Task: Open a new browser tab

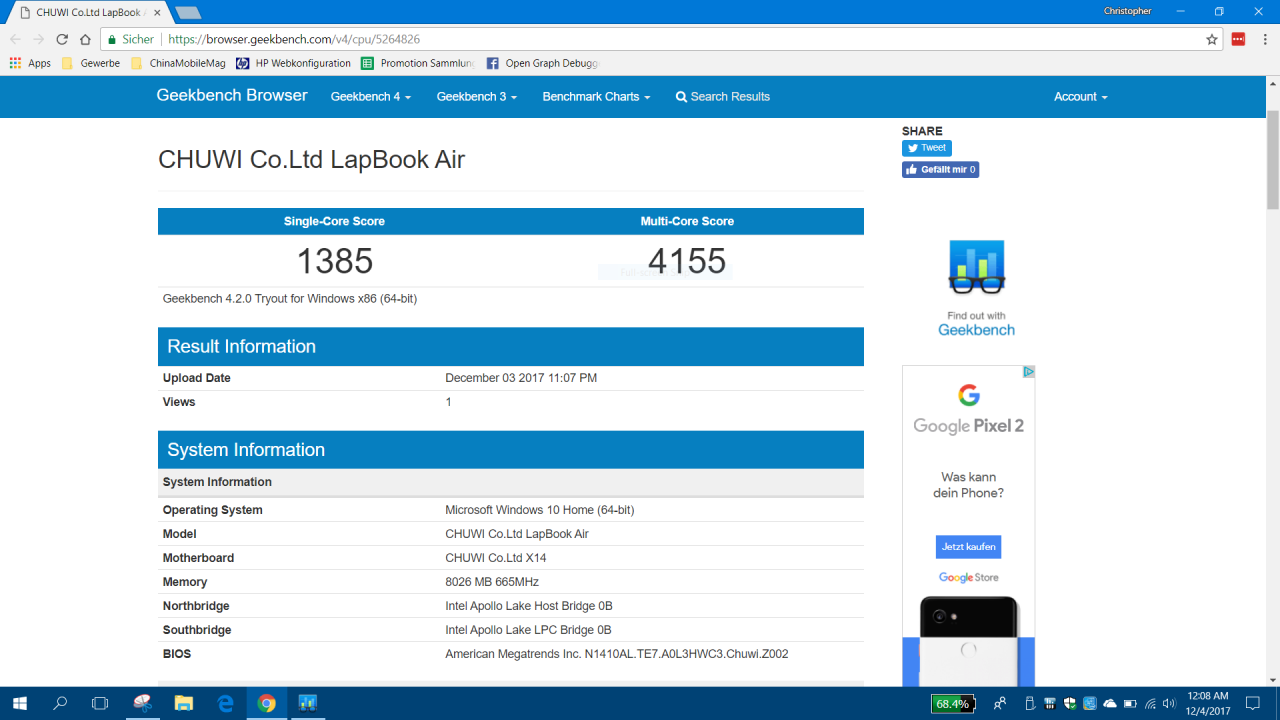Action: point(187,12)
